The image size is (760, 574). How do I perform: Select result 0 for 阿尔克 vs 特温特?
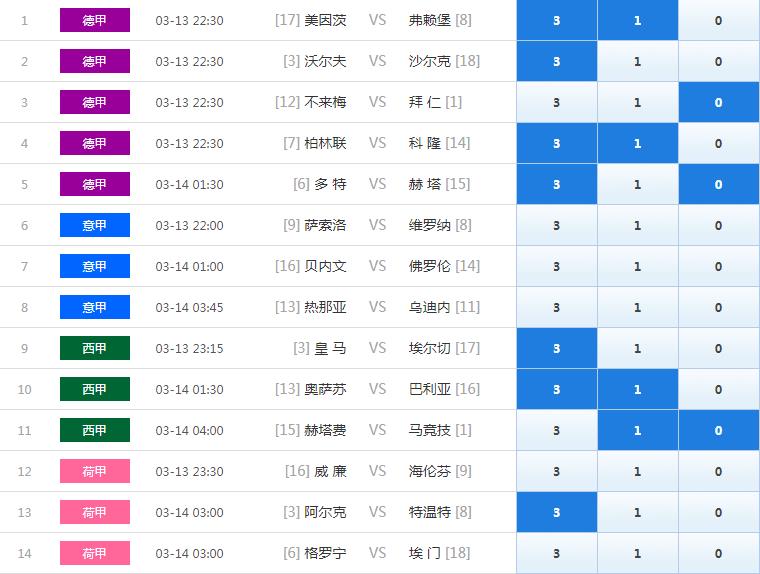tap(718, 512)
